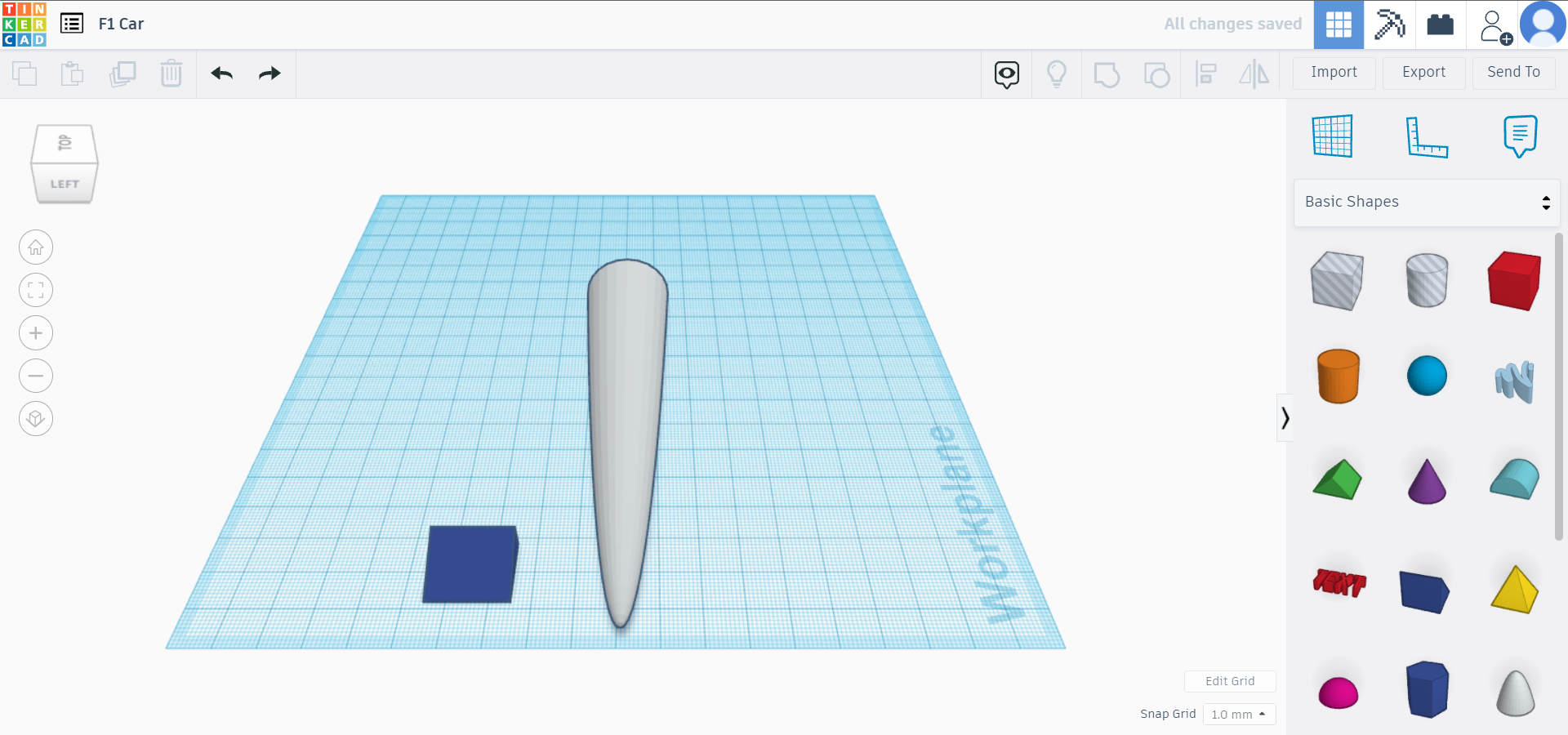Open the user profile avatar
The image size is (1568, 735).
click(x=1543, y=24)
